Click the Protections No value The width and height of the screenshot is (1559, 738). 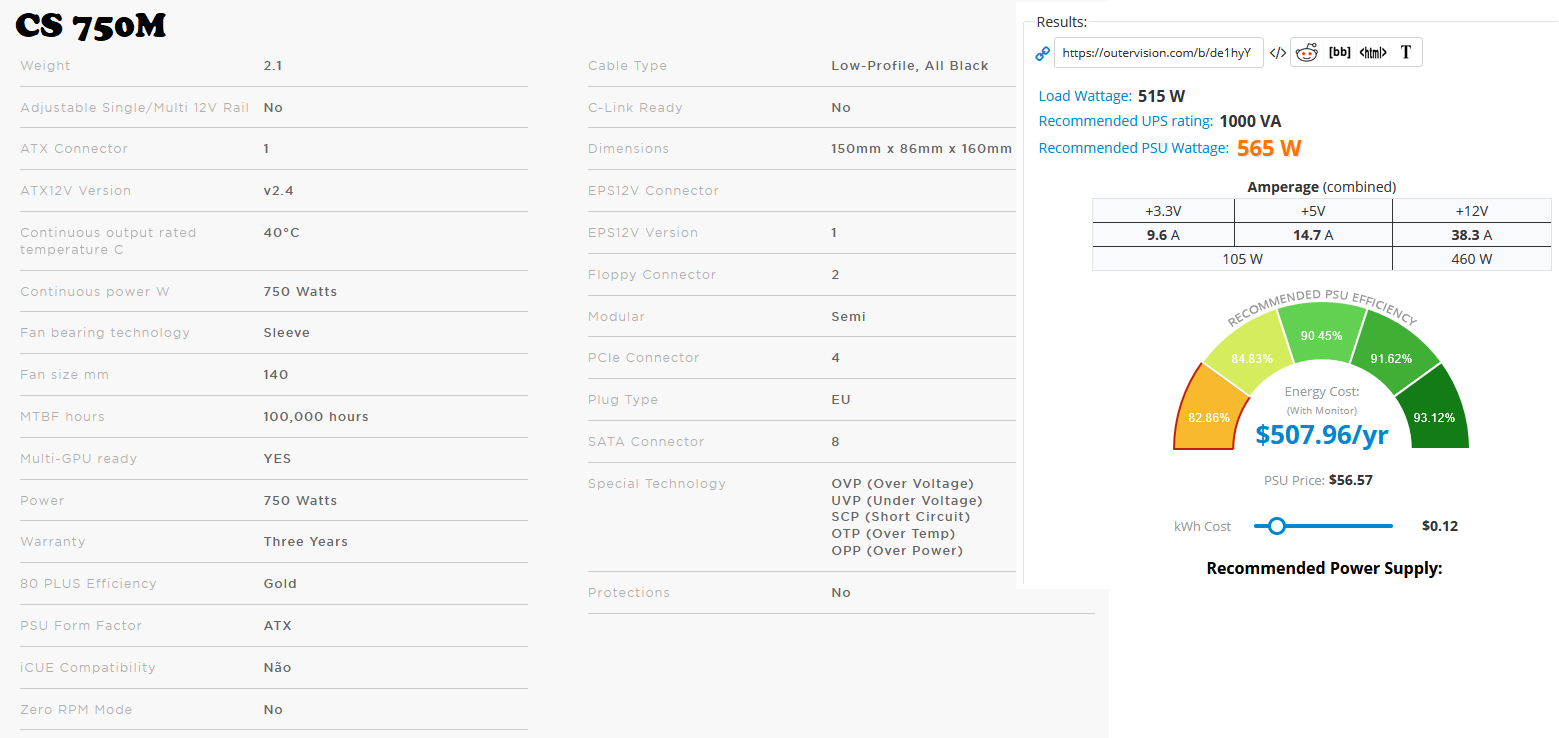click(841, 592)
